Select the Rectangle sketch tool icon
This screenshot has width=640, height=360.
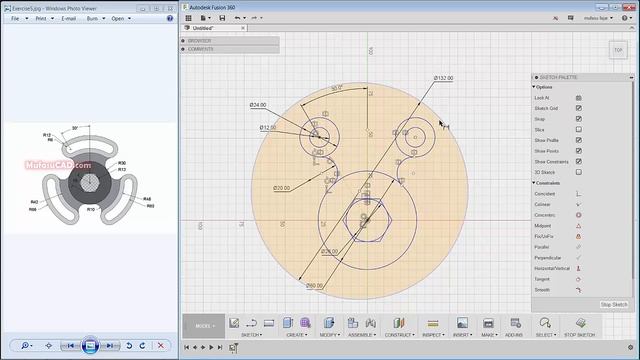(269, 323)
